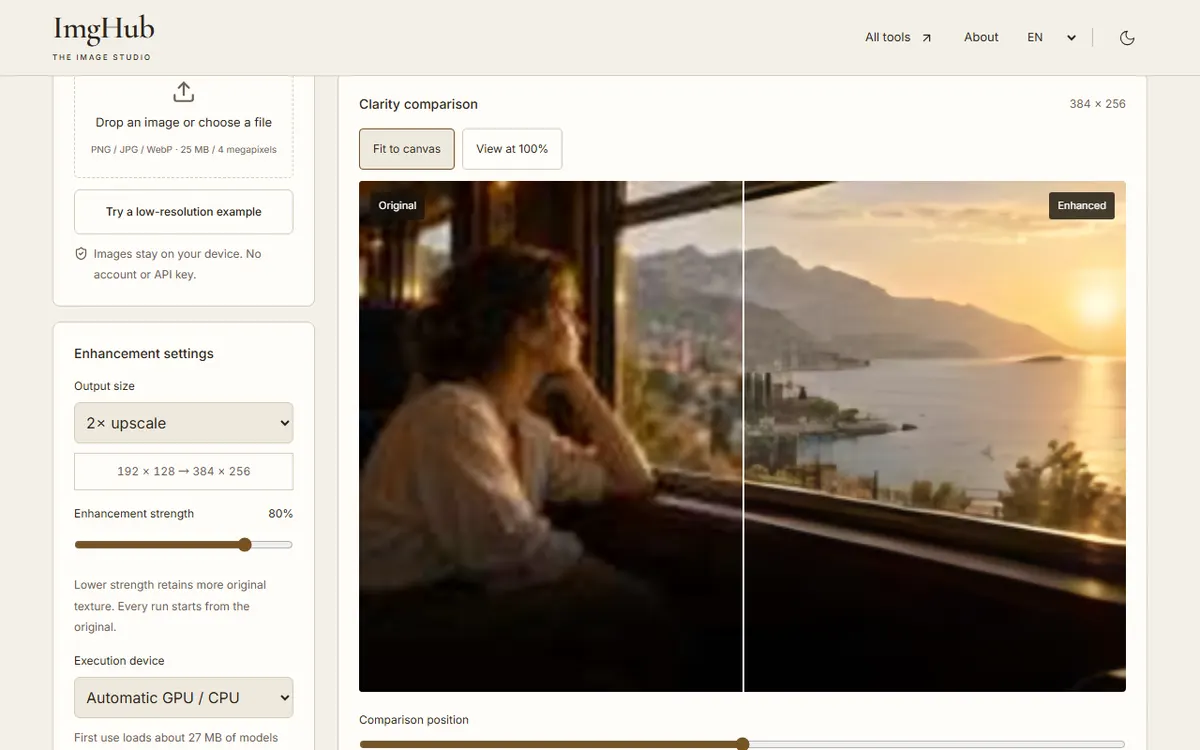Click the Enhancement settings heading

[144, 354]
